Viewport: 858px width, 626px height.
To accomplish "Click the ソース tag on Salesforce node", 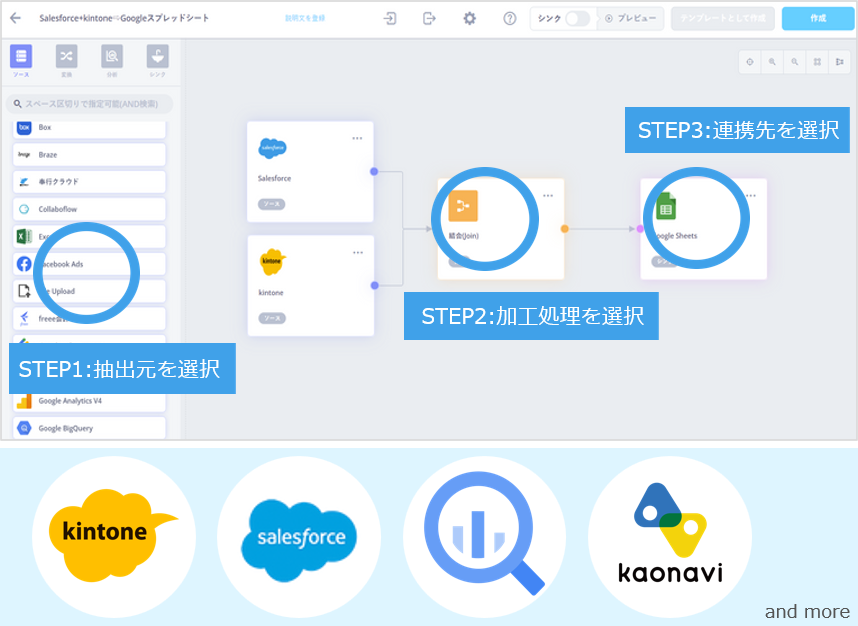I will [x=271, y=204].
